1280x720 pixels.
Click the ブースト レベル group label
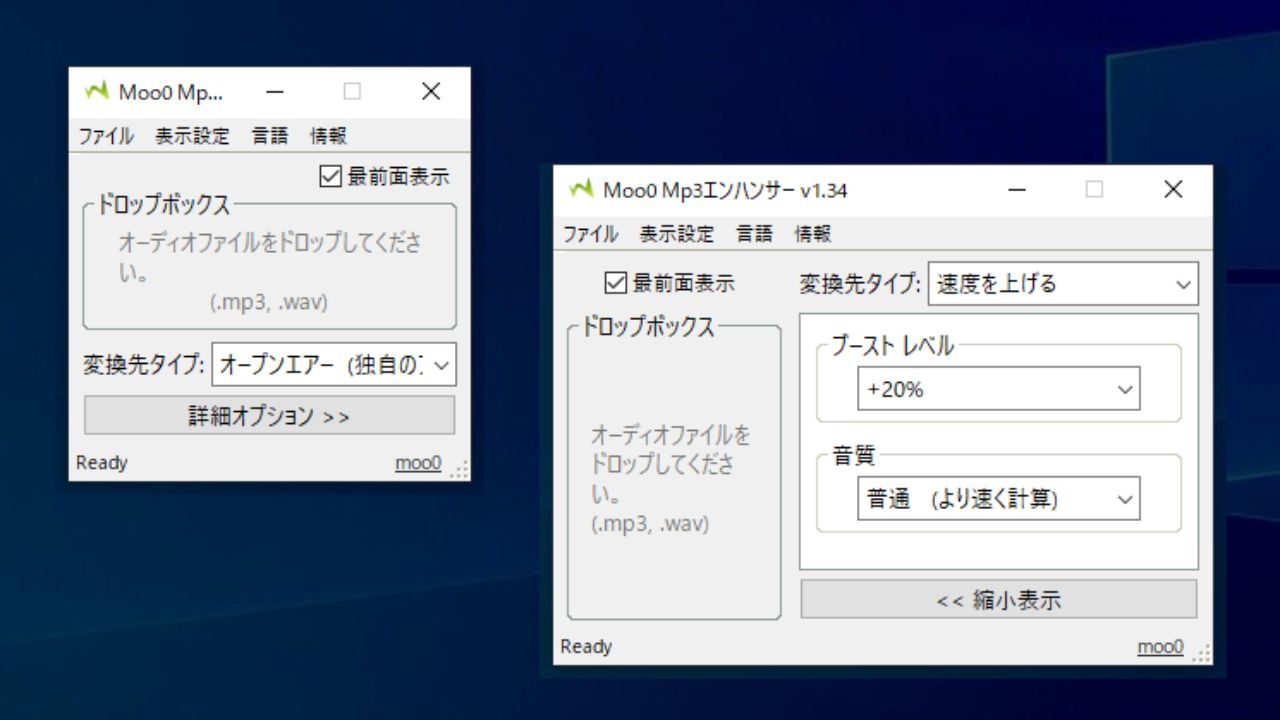click(x=893, y=346)
